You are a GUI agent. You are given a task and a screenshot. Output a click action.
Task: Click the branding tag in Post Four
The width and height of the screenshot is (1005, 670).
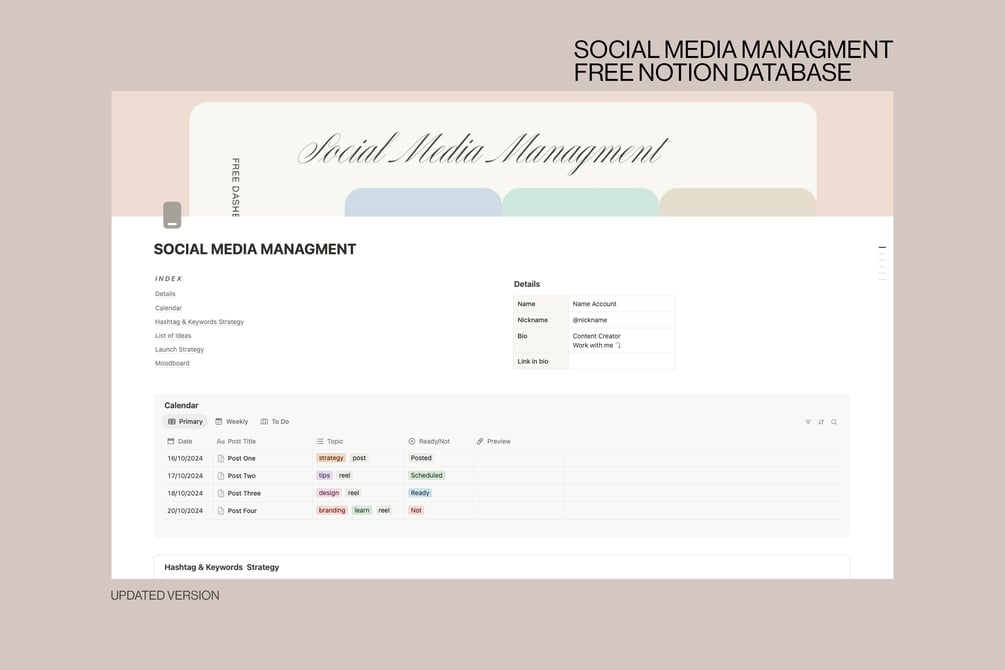(332, 510)
